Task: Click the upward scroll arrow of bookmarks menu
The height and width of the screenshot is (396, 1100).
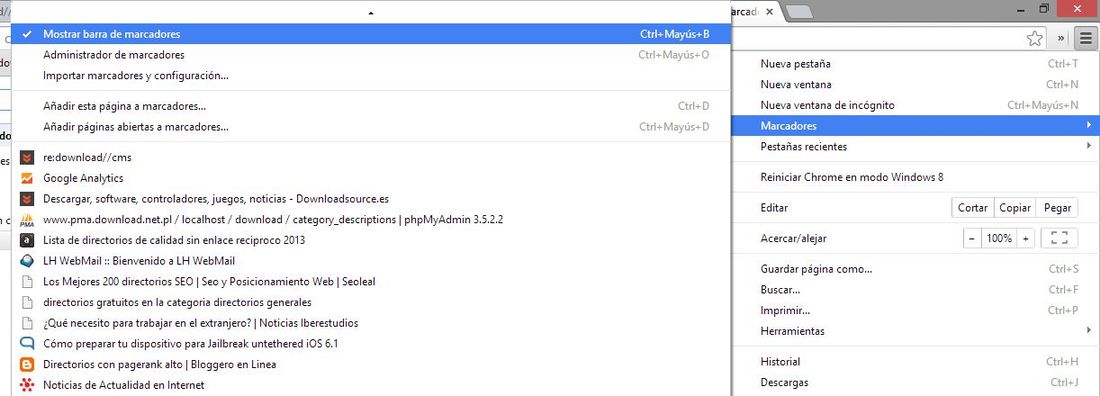Action: pos(370,13)
